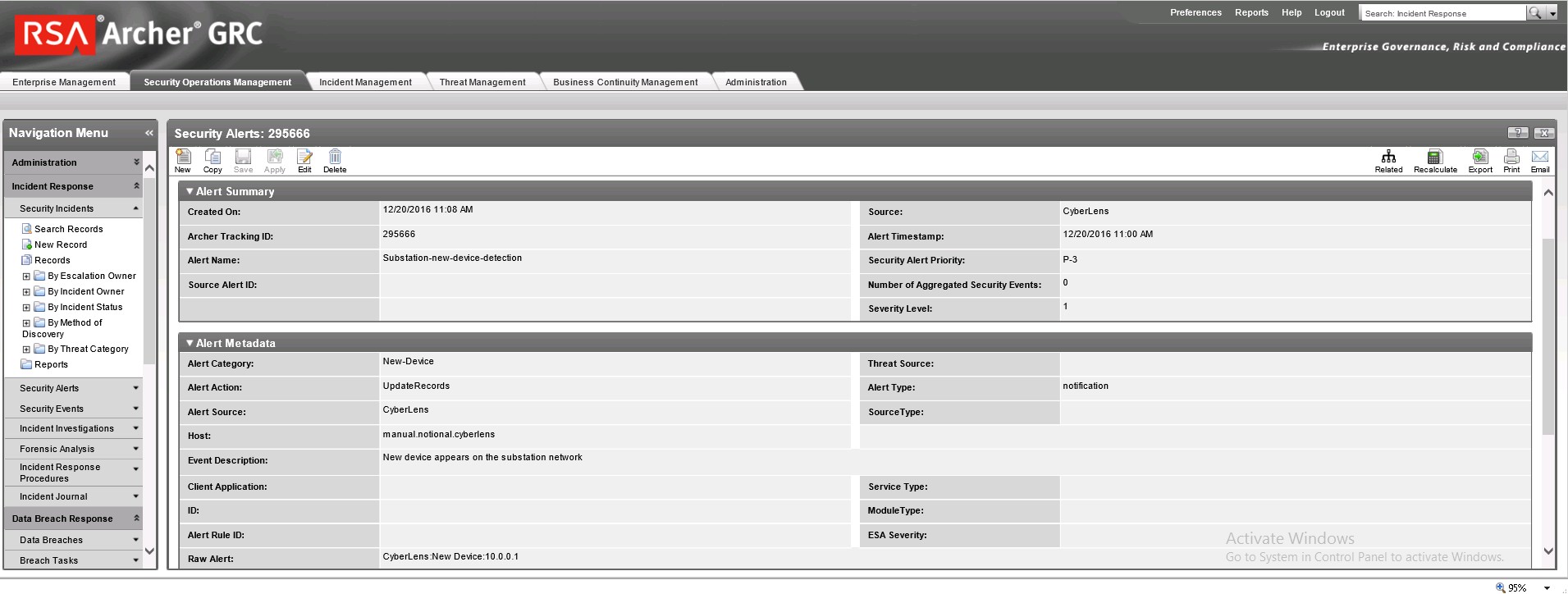Viewport: 1568px width, 594px height.
Task: Collapse the Alert Summary section
Action: (190, 191)
